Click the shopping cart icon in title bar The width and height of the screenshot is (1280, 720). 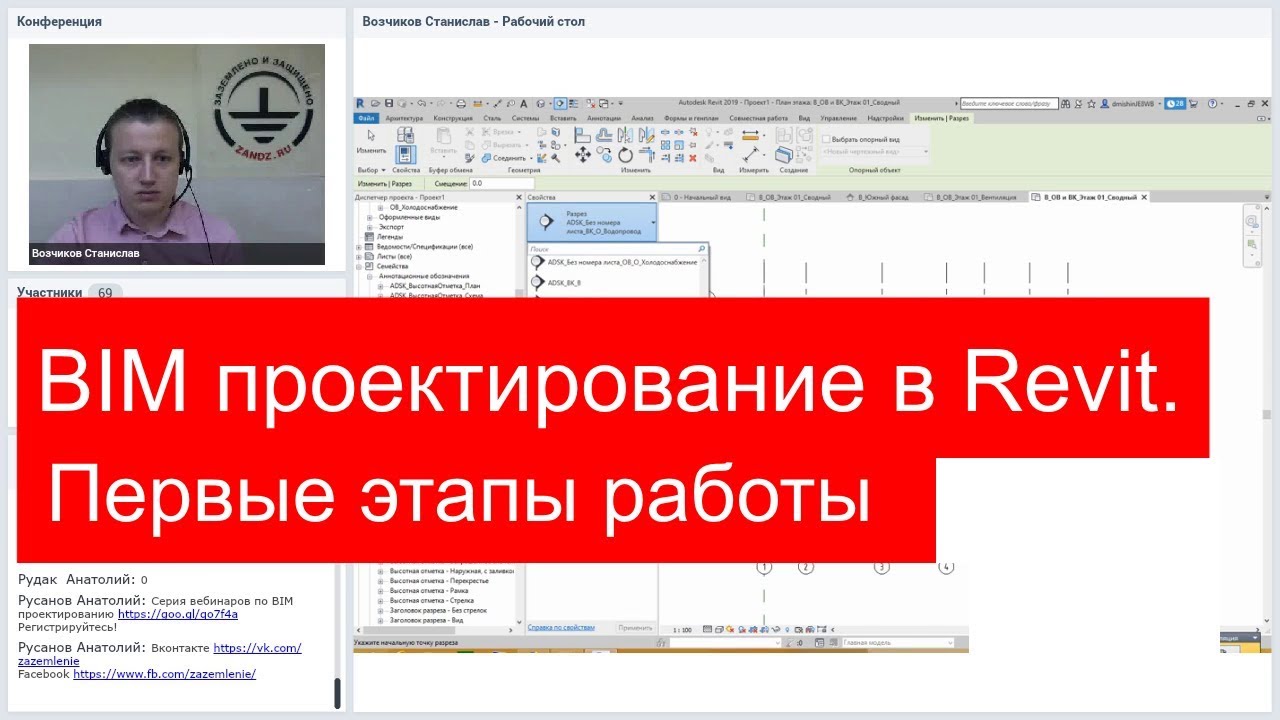1193,104
